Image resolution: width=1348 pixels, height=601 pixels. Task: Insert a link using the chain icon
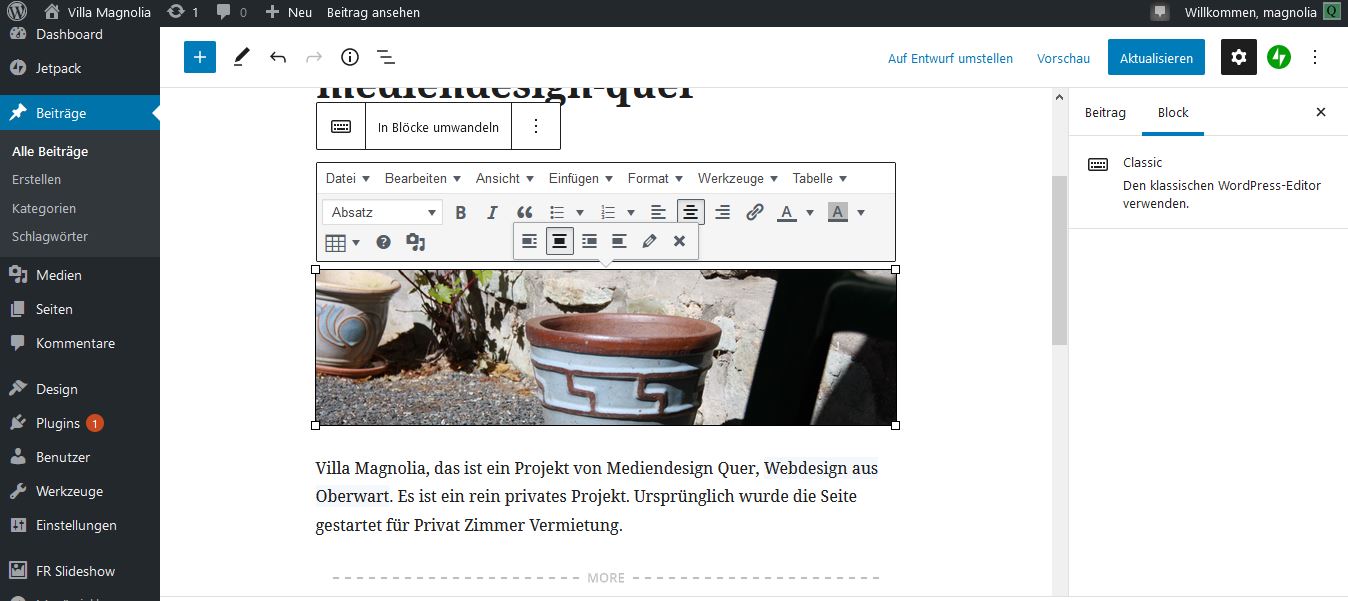click(754, 212)
